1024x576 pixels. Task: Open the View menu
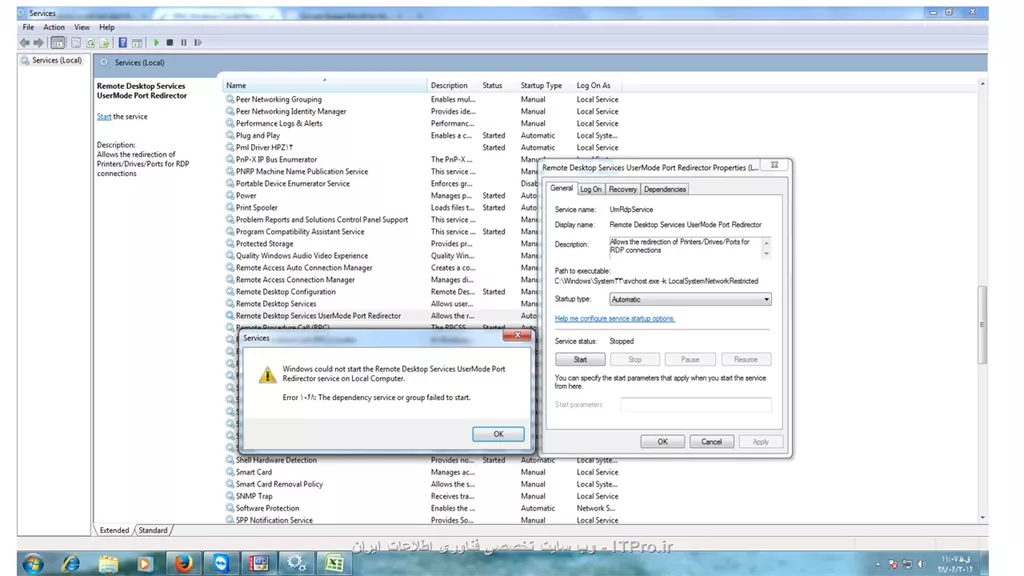82,27
